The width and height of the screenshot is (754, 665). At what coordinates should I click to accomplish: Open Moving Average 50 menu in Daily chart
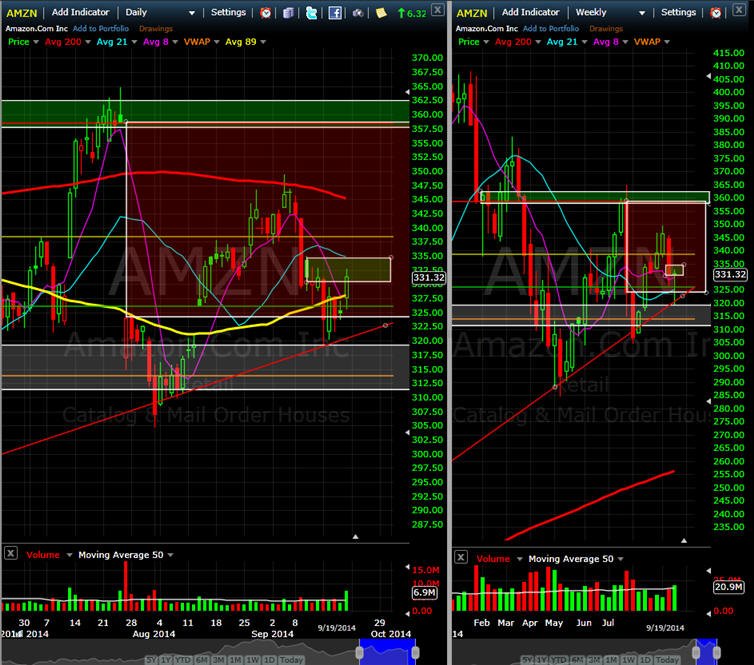170,555
